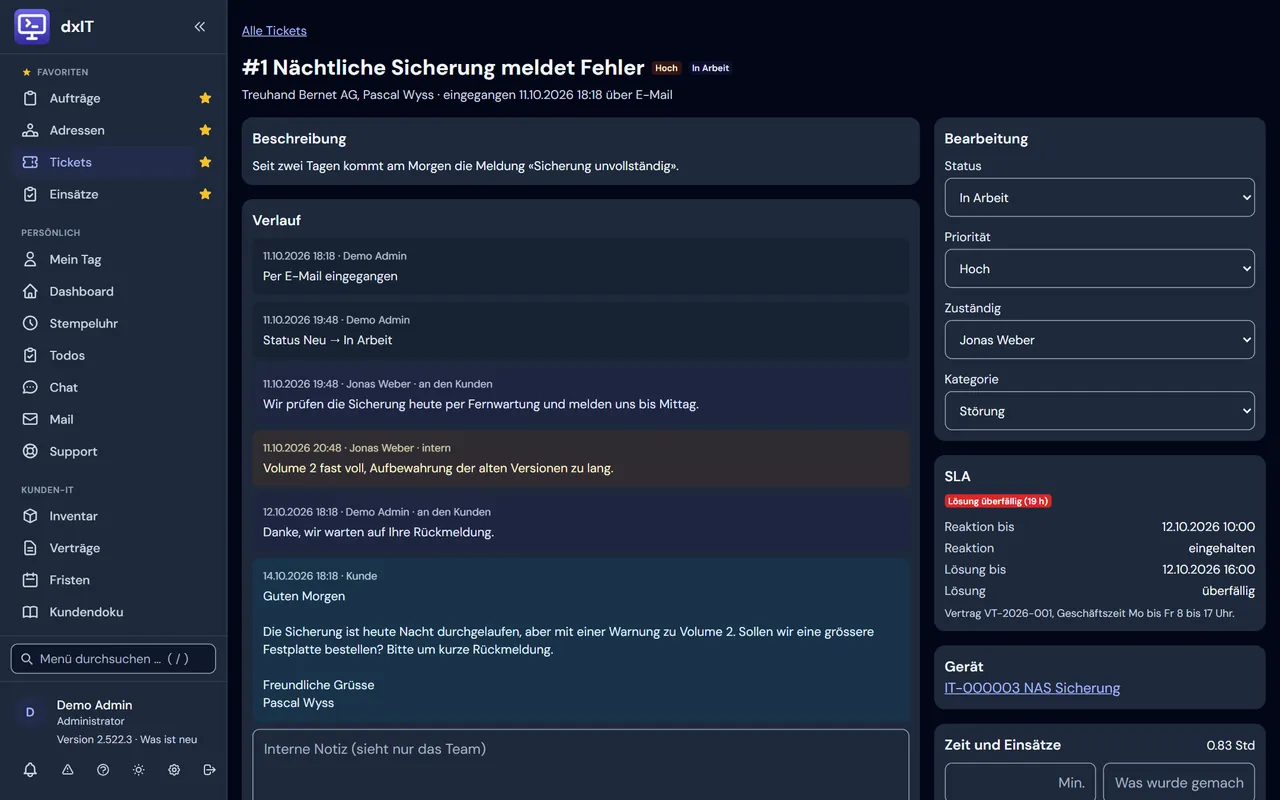
Task: Open the Priorität dropdown
Action: (x=1099, y=268)
